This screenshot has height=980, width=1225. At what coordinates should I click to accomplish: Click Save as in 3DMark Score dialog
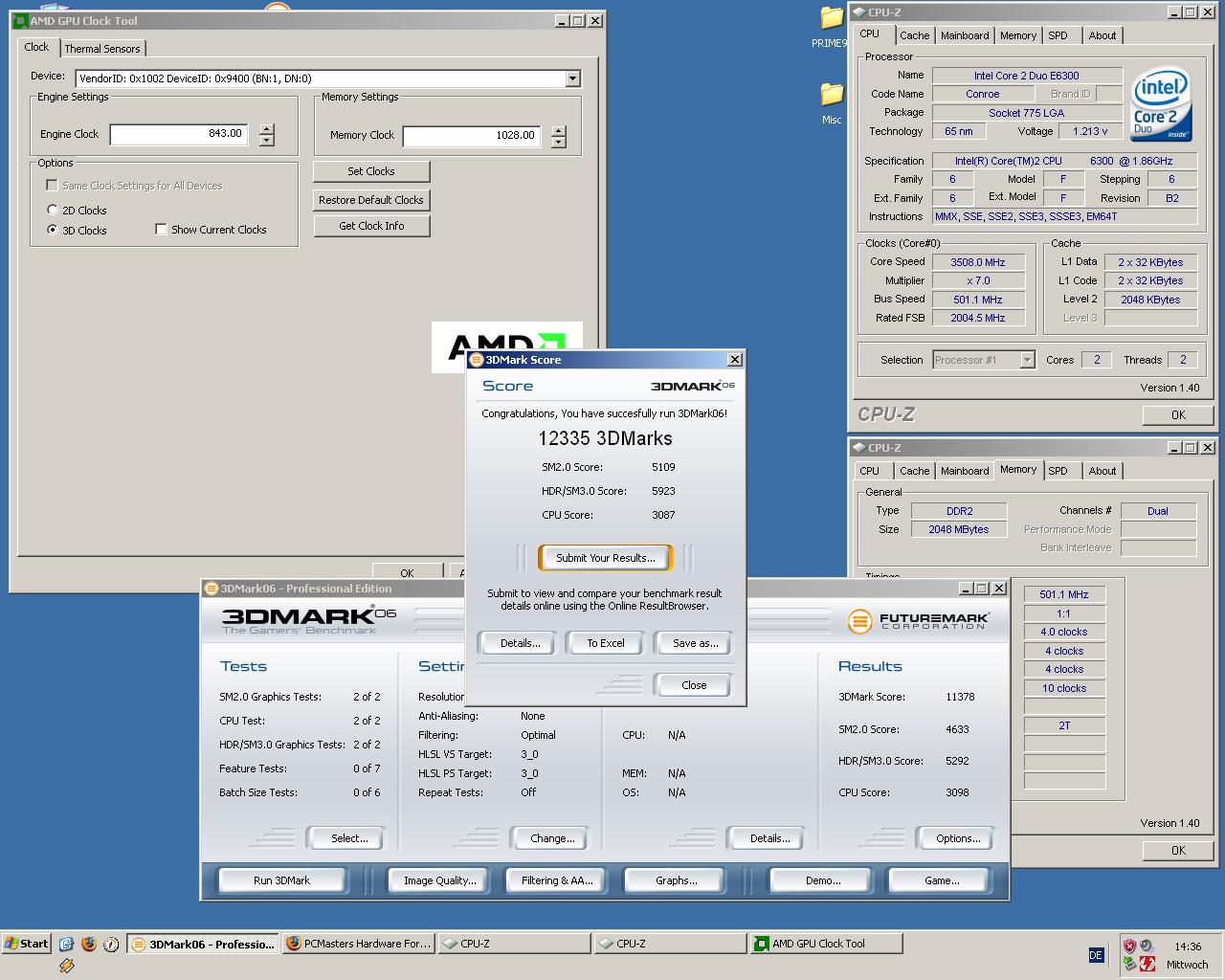[696, 643]
